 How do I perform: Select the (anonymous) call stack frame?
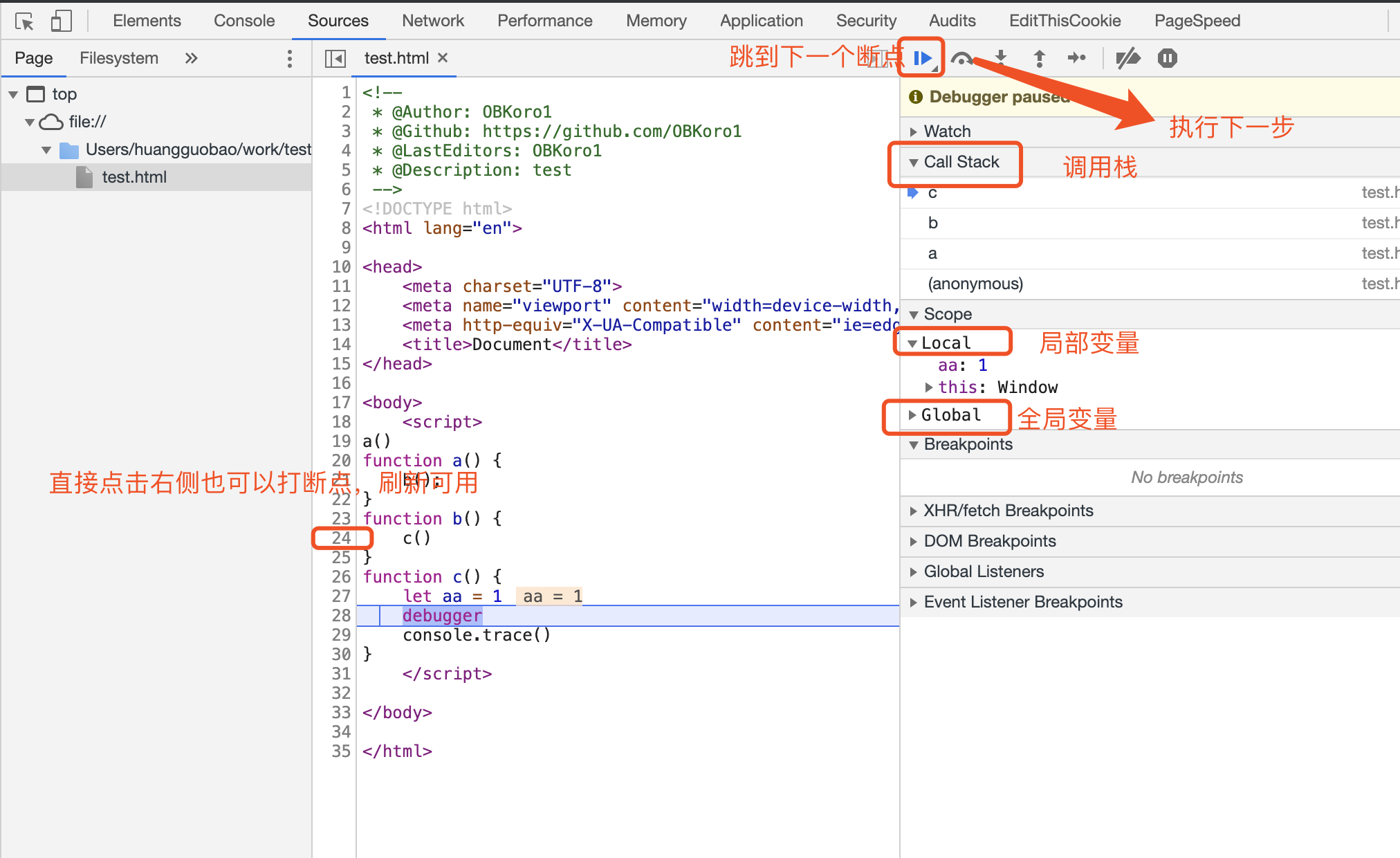pos(1150,284)
